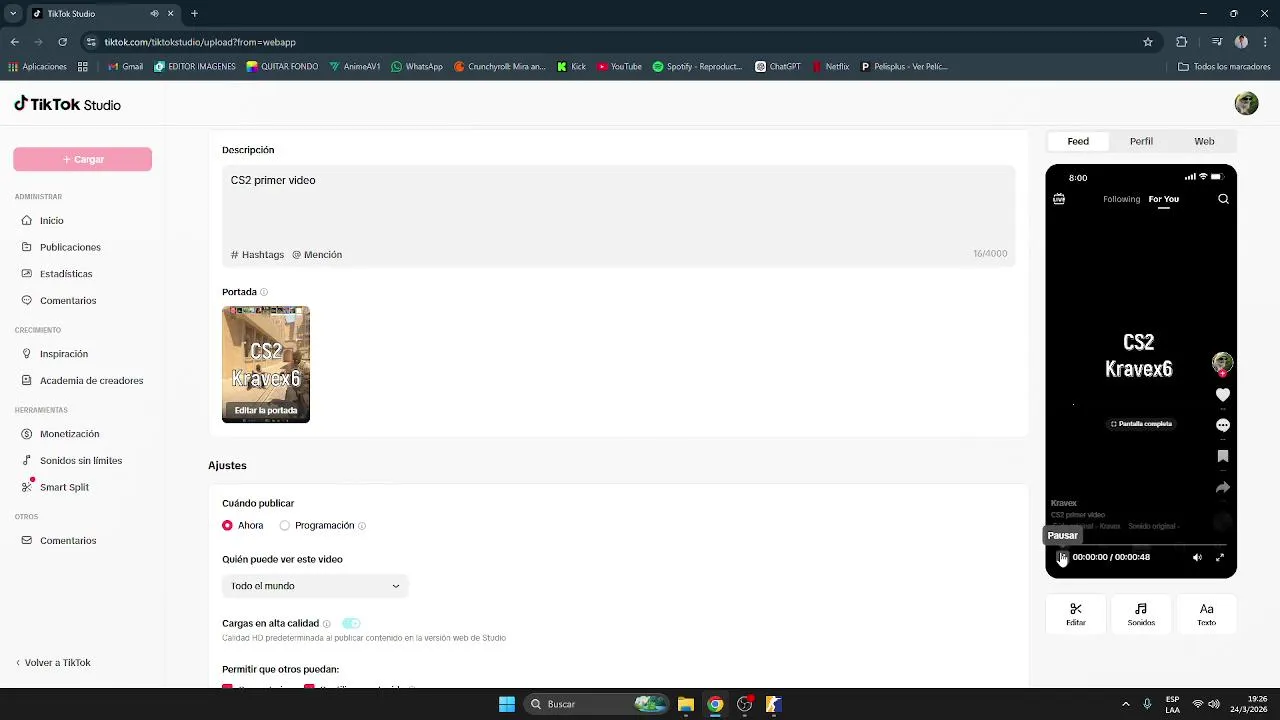Switch preview to the Web tab

click(x=1204, y=141)
